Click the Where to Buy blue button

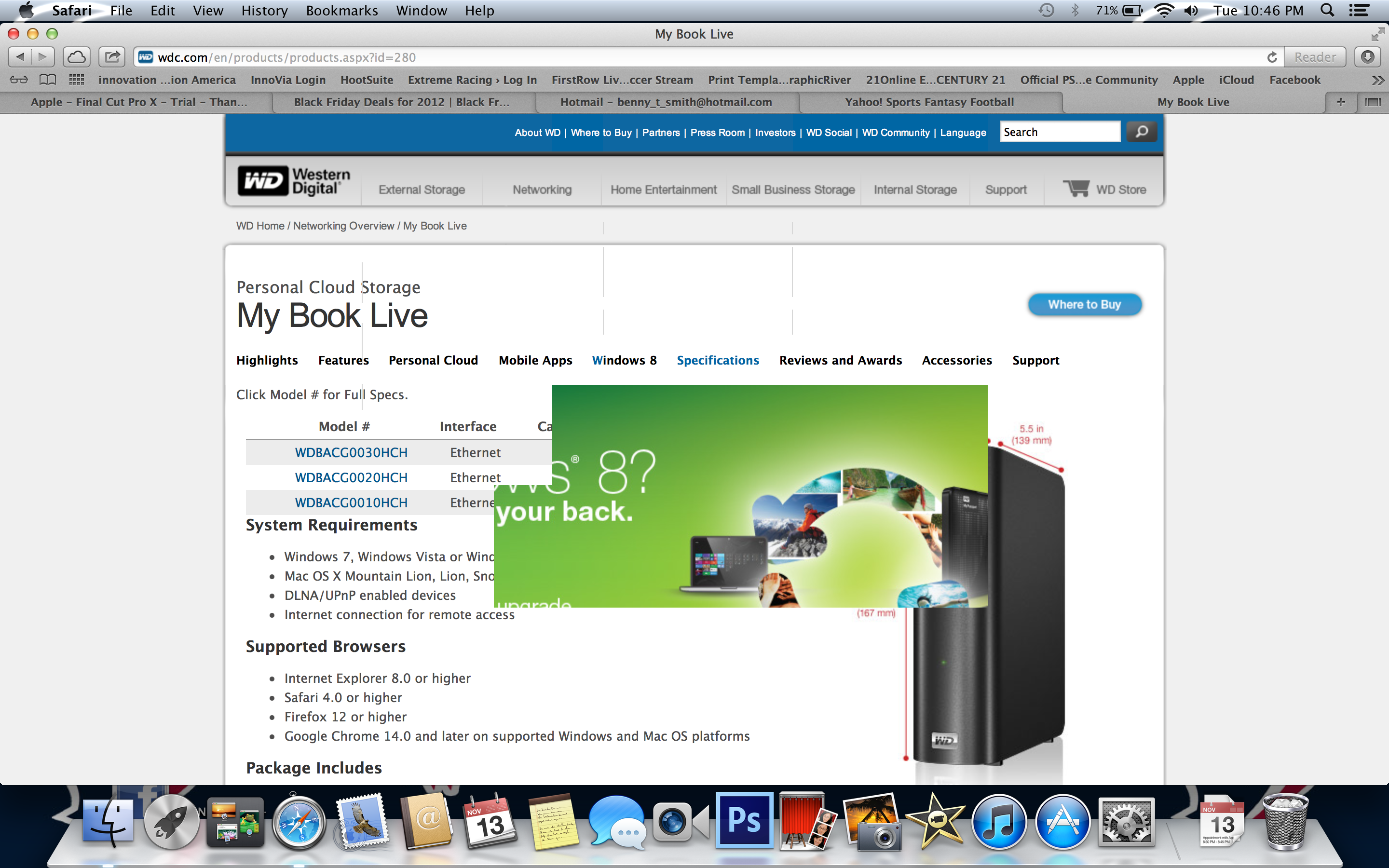1084,304
